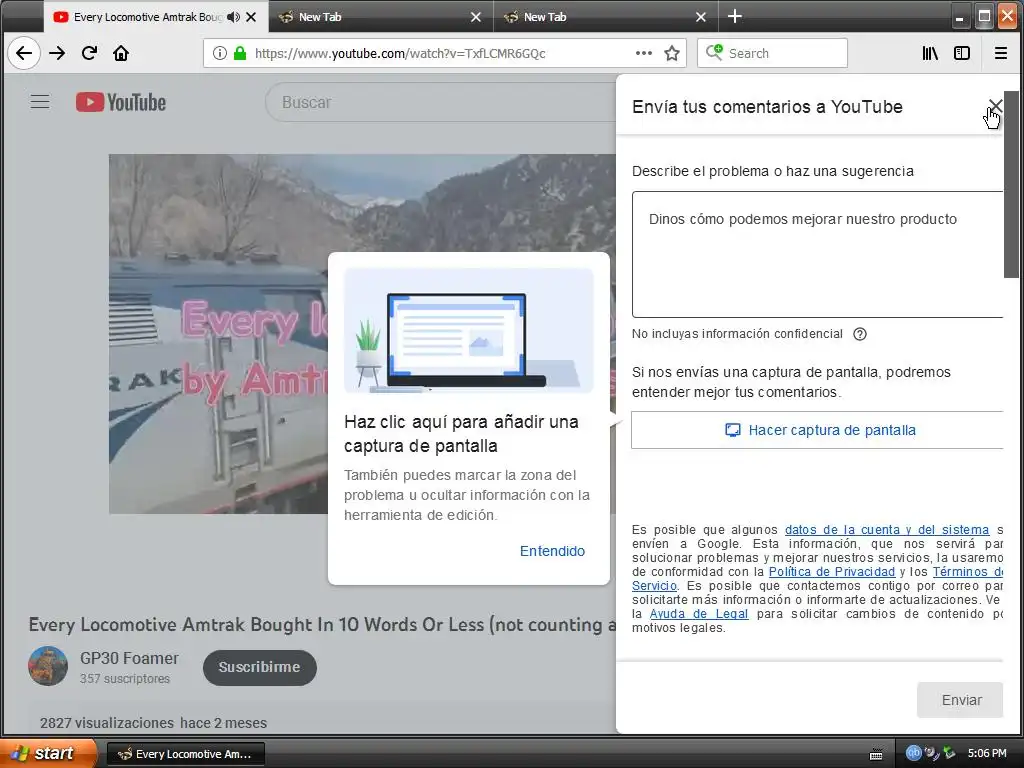Close the Envía tus comentarios panel
Viewport: 1024px width, 768px height.
click(x=995, y=106)
